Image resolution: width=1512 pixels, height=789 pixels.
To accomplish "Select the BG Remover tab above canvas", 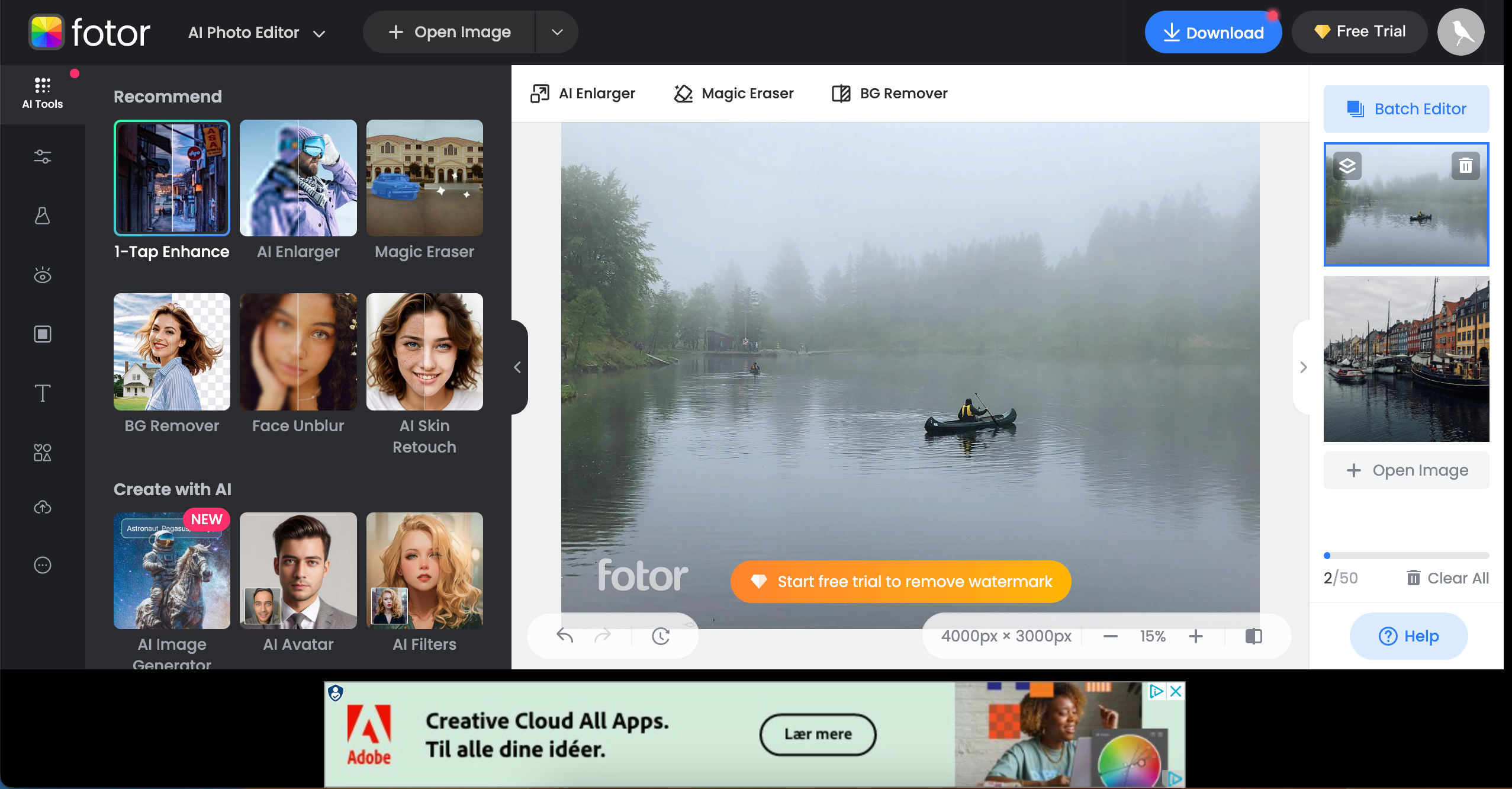I will pos(889,94).
